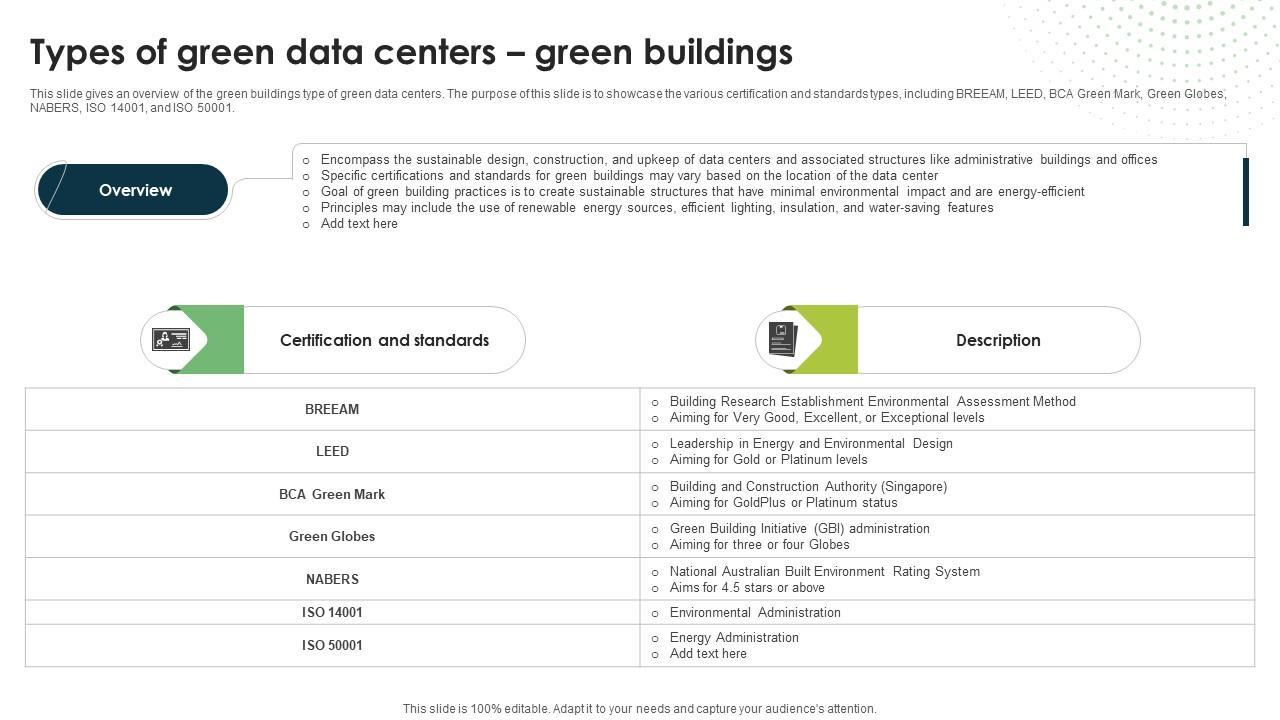Screen dimensions: 1280x720
Task: Click the certificate card icon
Action: point(171,340)
